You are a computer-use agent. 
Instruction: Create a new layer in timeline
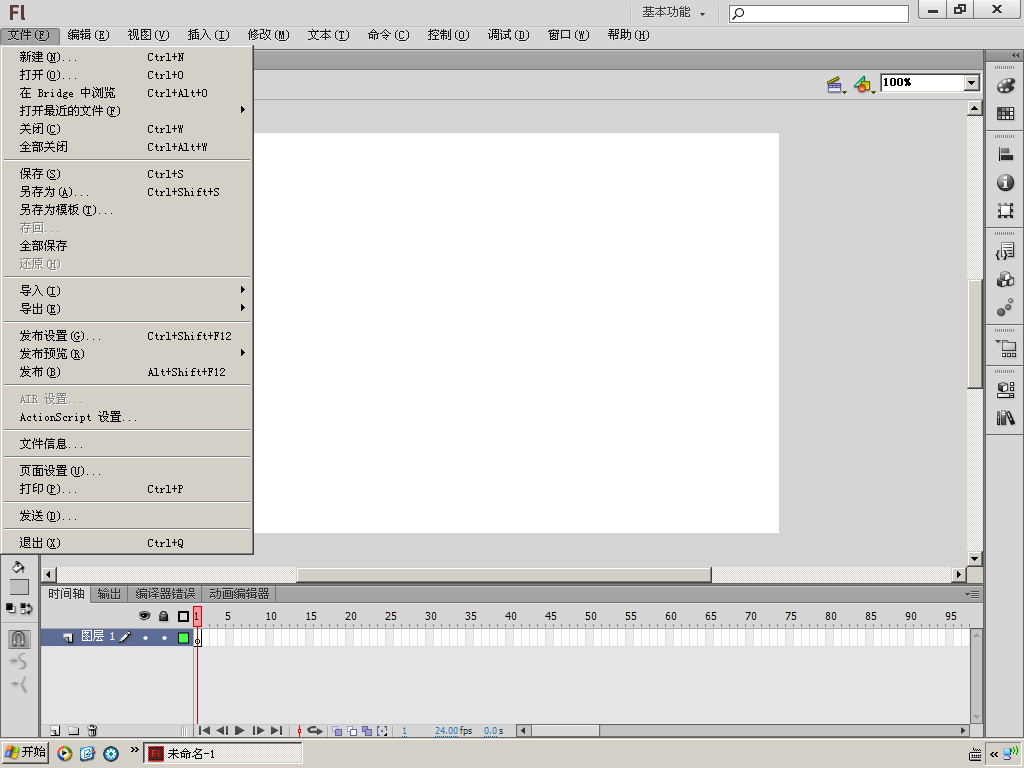(56, 731)
